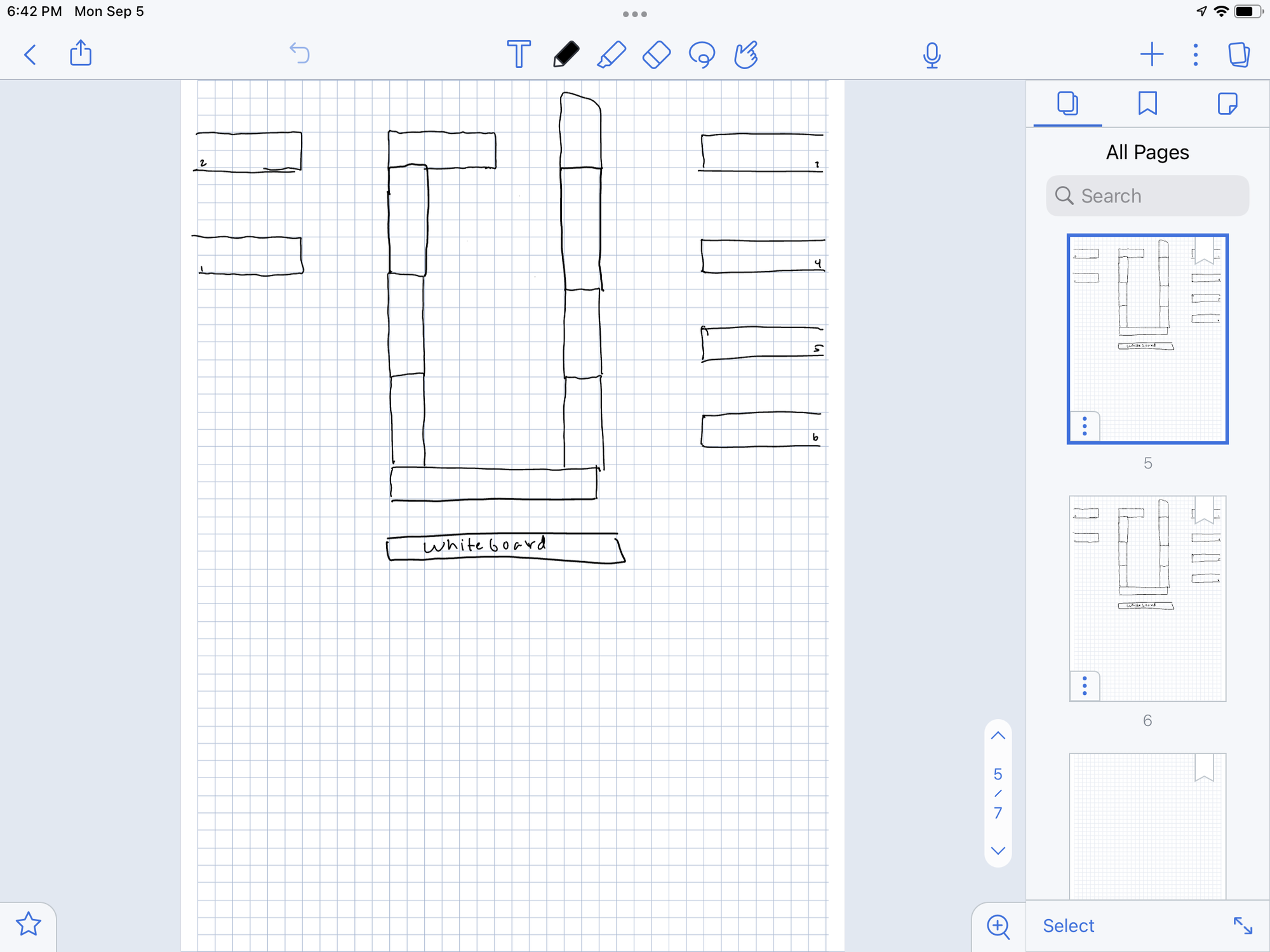Select the Lasso selection tool
The height and width of the screenshot is (952, 1270).
[702, 55]
